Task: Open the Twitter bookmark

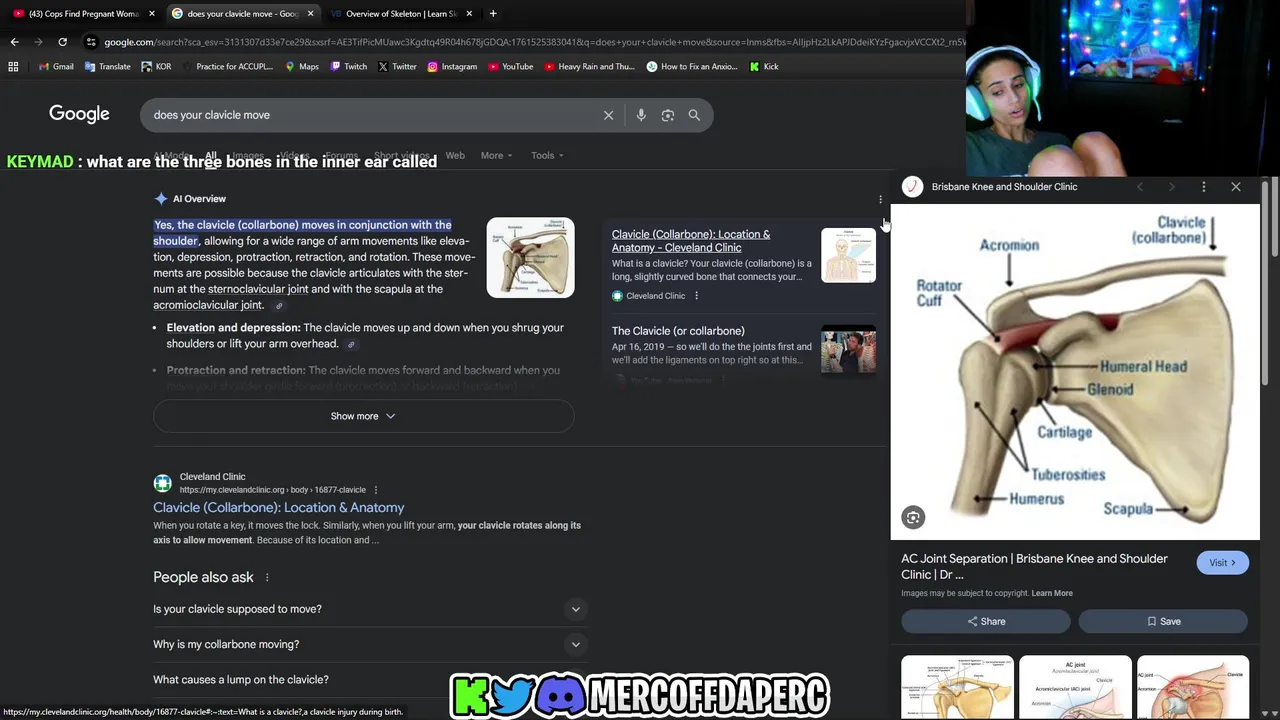Action: coord(397,67)
